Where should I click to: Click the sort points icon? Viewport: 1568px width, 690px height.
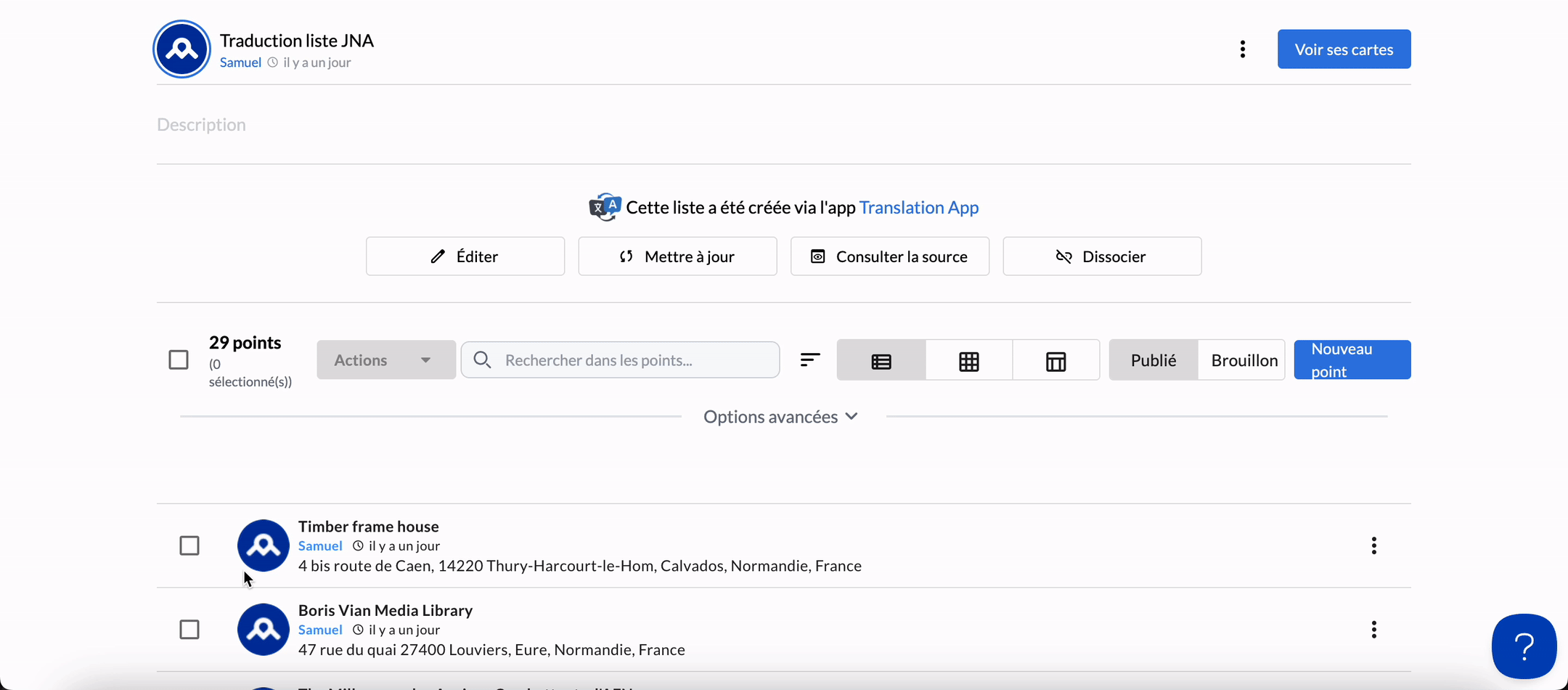click(810, 360)
